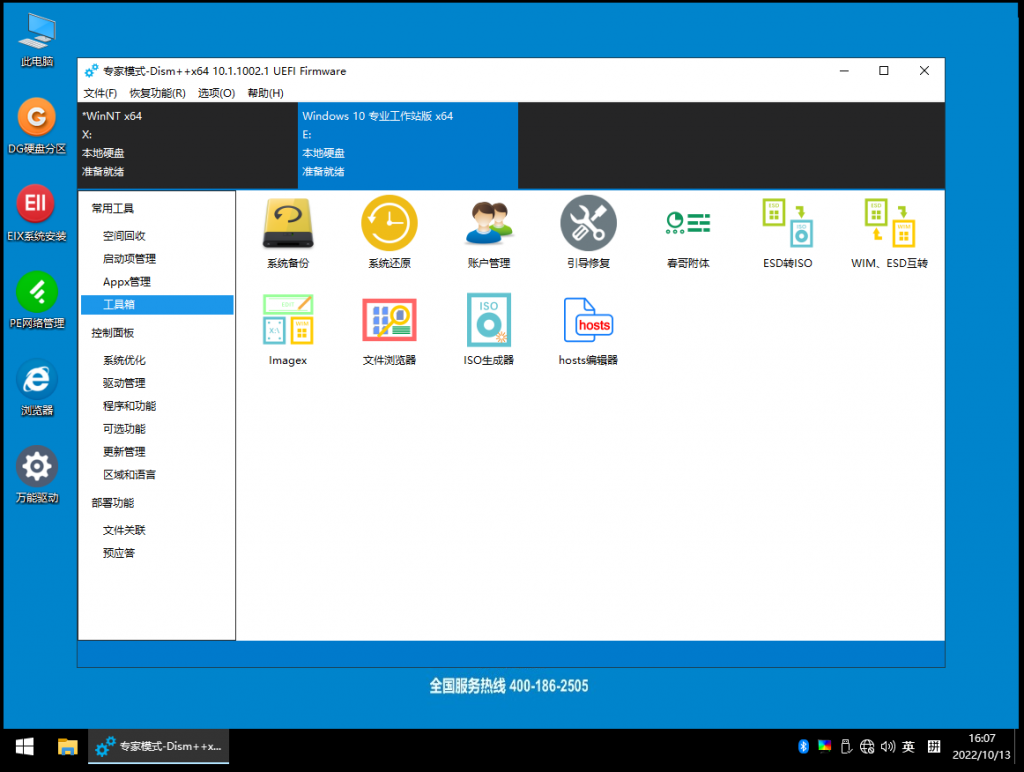Launch the Imagex tool

coord(288,330)
